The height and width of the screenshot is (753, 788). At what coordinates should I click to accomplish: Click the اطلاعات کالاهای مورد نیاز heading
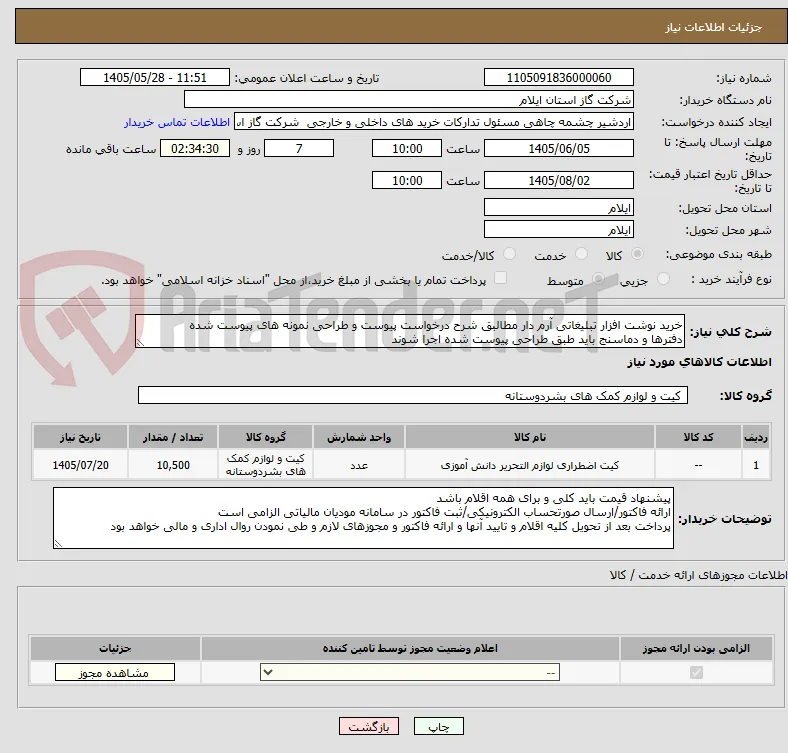pos(699,362)
